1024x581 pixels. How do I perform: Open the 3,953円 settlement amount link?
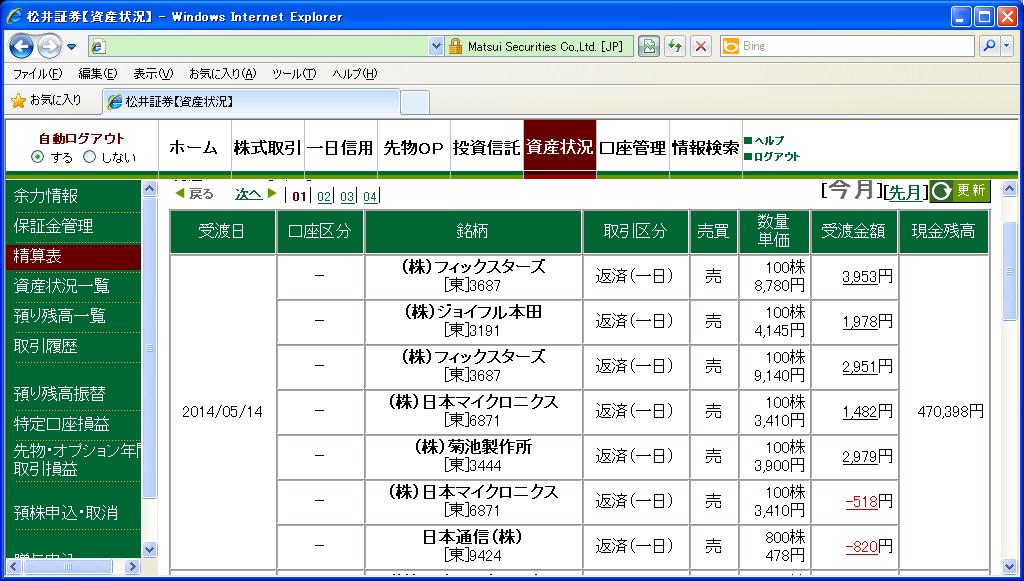click(859, 277)
